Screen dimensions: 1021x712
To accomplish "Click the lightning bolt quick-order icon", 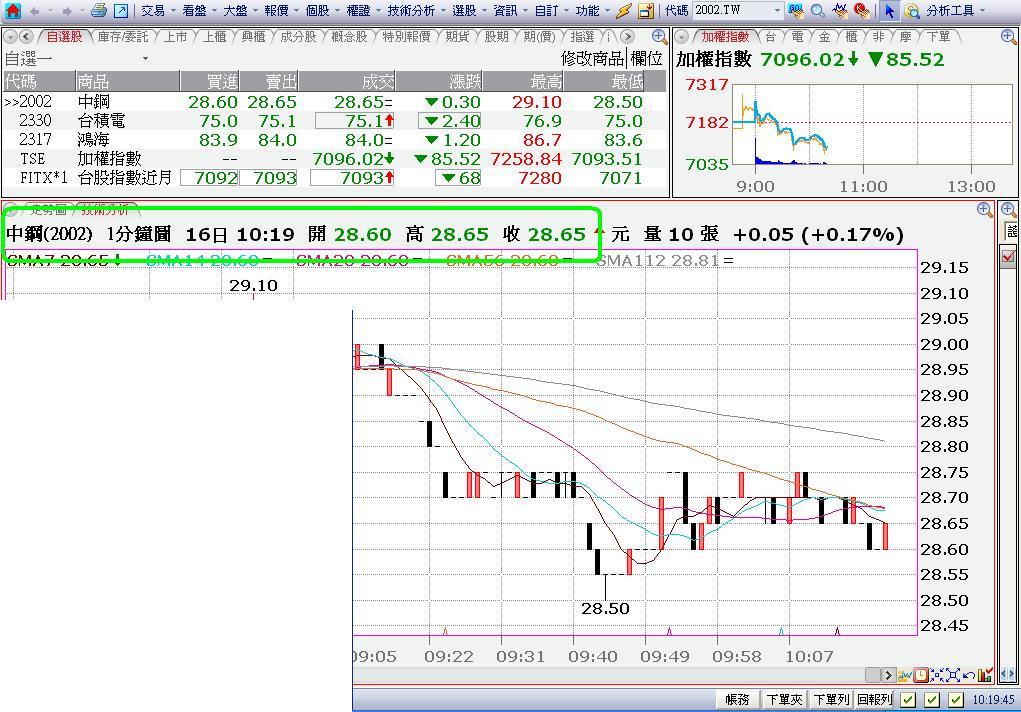I will [624, 10].
